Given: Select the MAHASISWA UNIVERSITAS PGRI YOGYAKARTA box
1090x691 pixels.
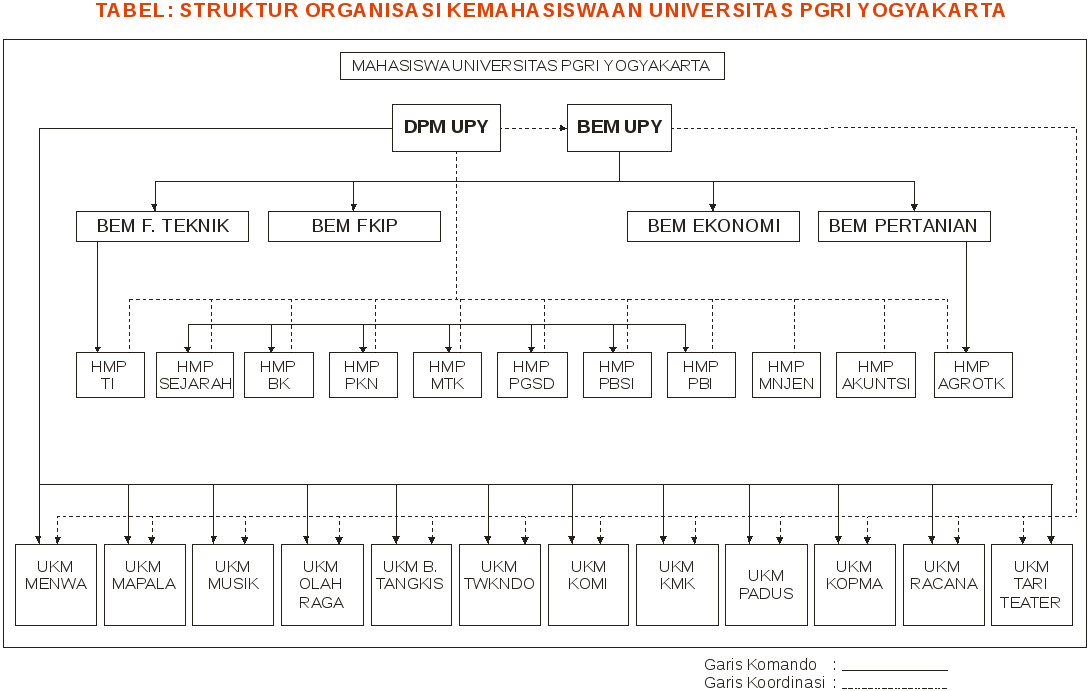Looking at the screenshot, I should click(x=532, y=66).
